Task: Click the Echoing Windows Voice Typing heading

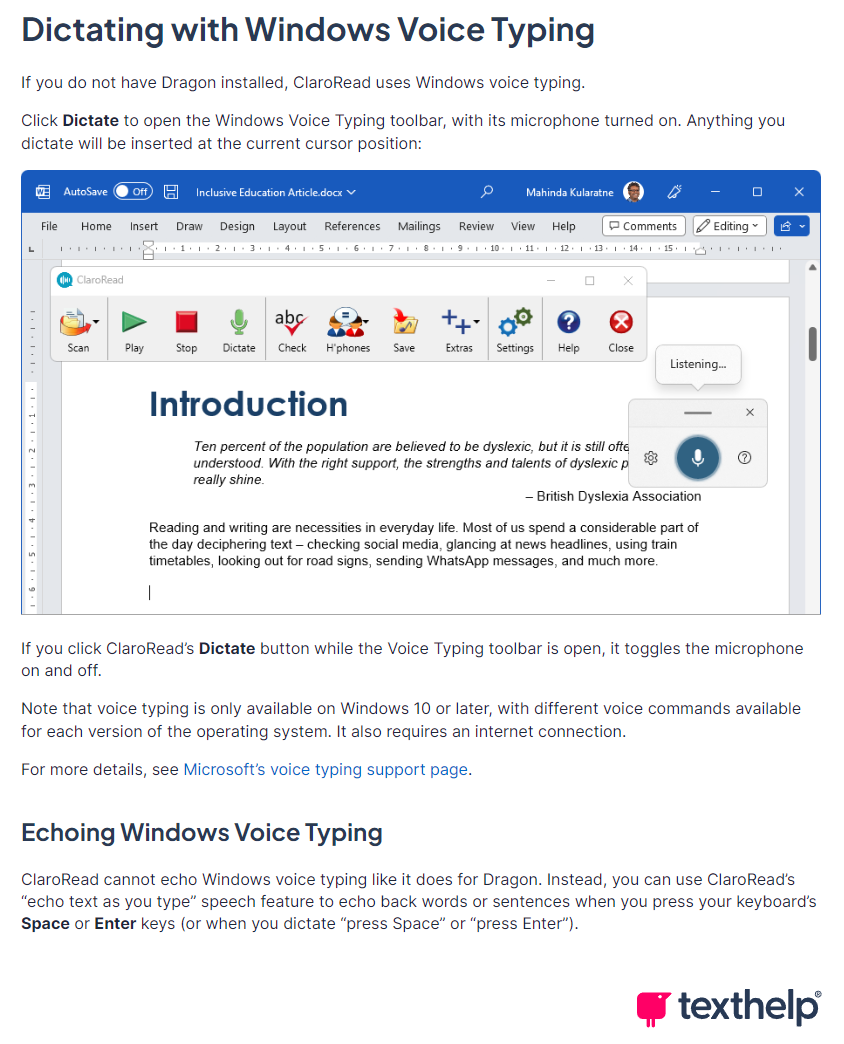Action: pyautogui.click(x=202, y=834)
